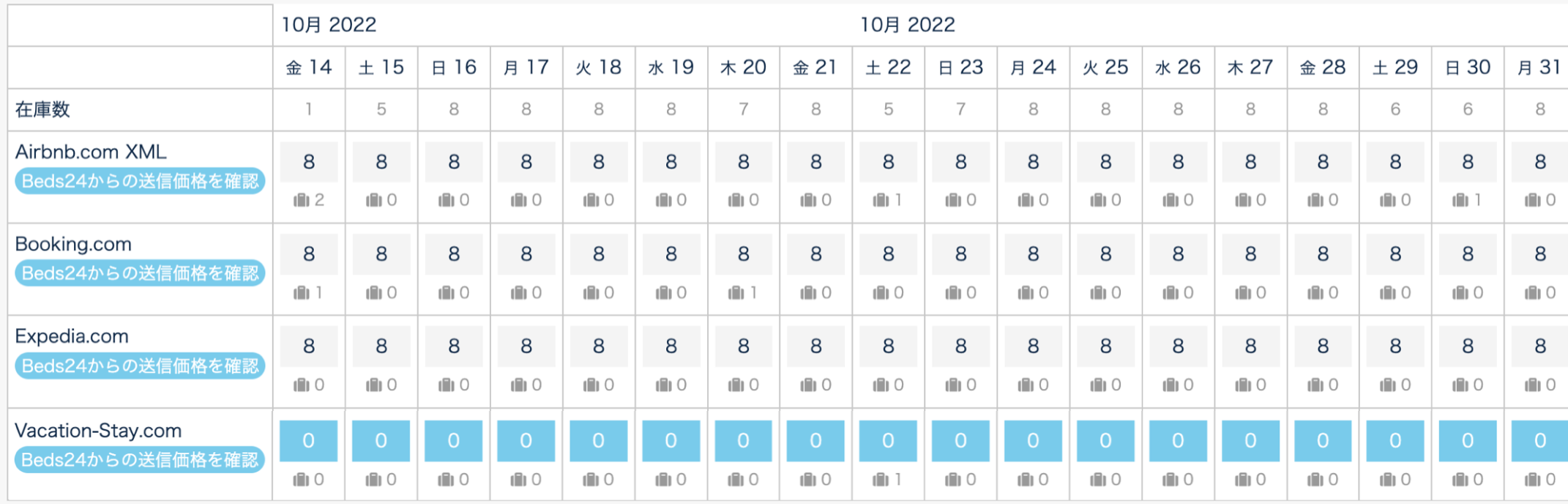Viewport: 1568px width, 504px height.
Task: Click Airbnb suitcase icon for Saturday 22
Action: click(881, 200)
